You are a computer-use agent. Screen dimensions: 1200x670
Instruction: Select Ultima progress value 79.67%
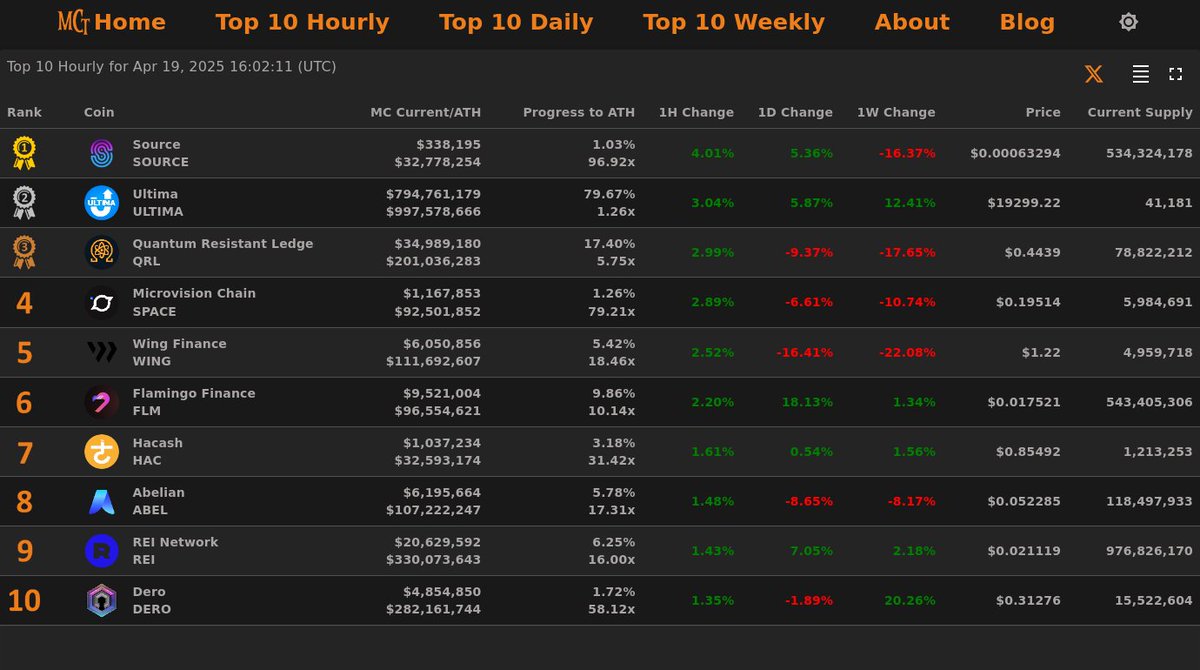point(609,194)
